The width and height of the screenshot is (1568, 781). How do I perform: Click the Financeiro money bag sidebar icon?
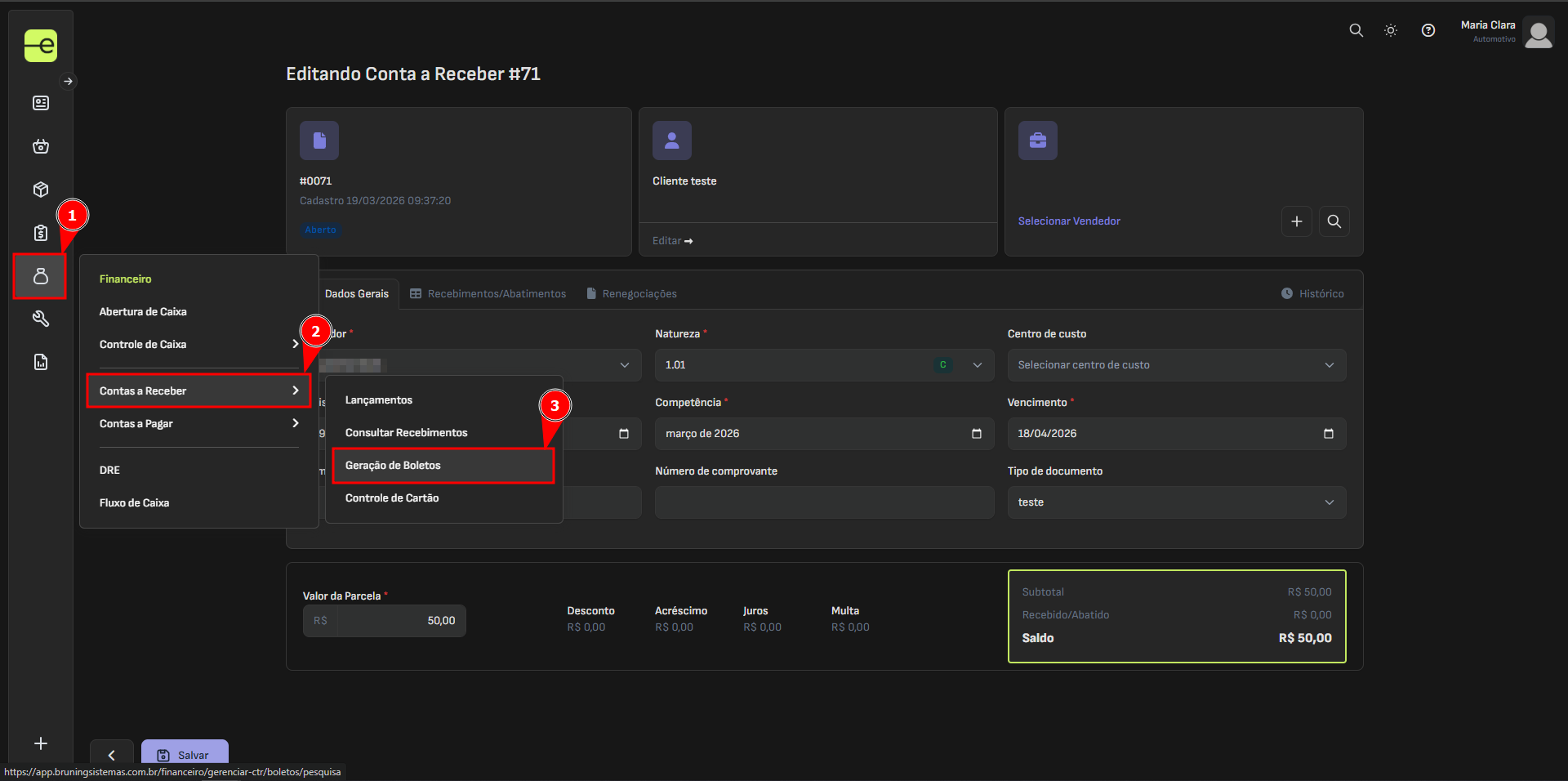tap(40, 276)
